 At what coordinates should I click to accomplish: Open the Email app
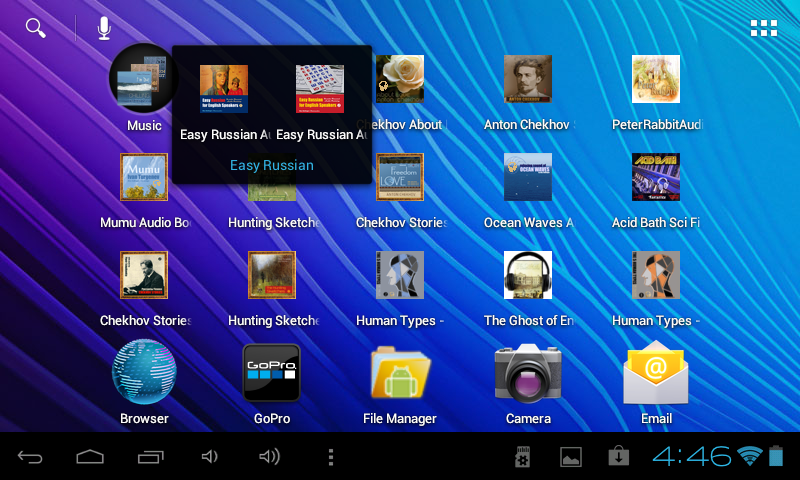point(656,373)
